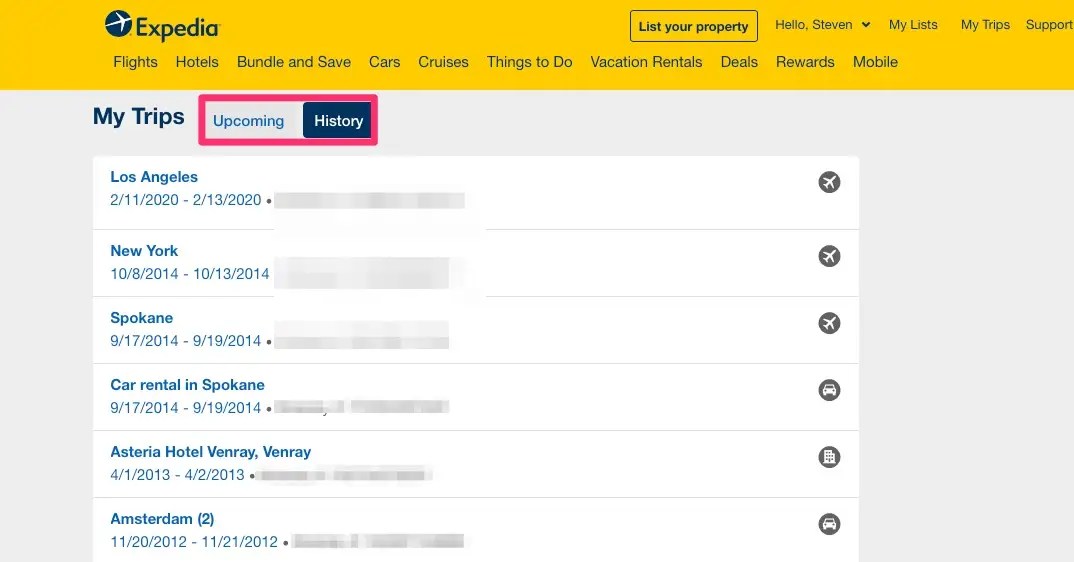This screenshot has height=562, width=1074.
Task: Open the Support link
Action: [1049, 25]
